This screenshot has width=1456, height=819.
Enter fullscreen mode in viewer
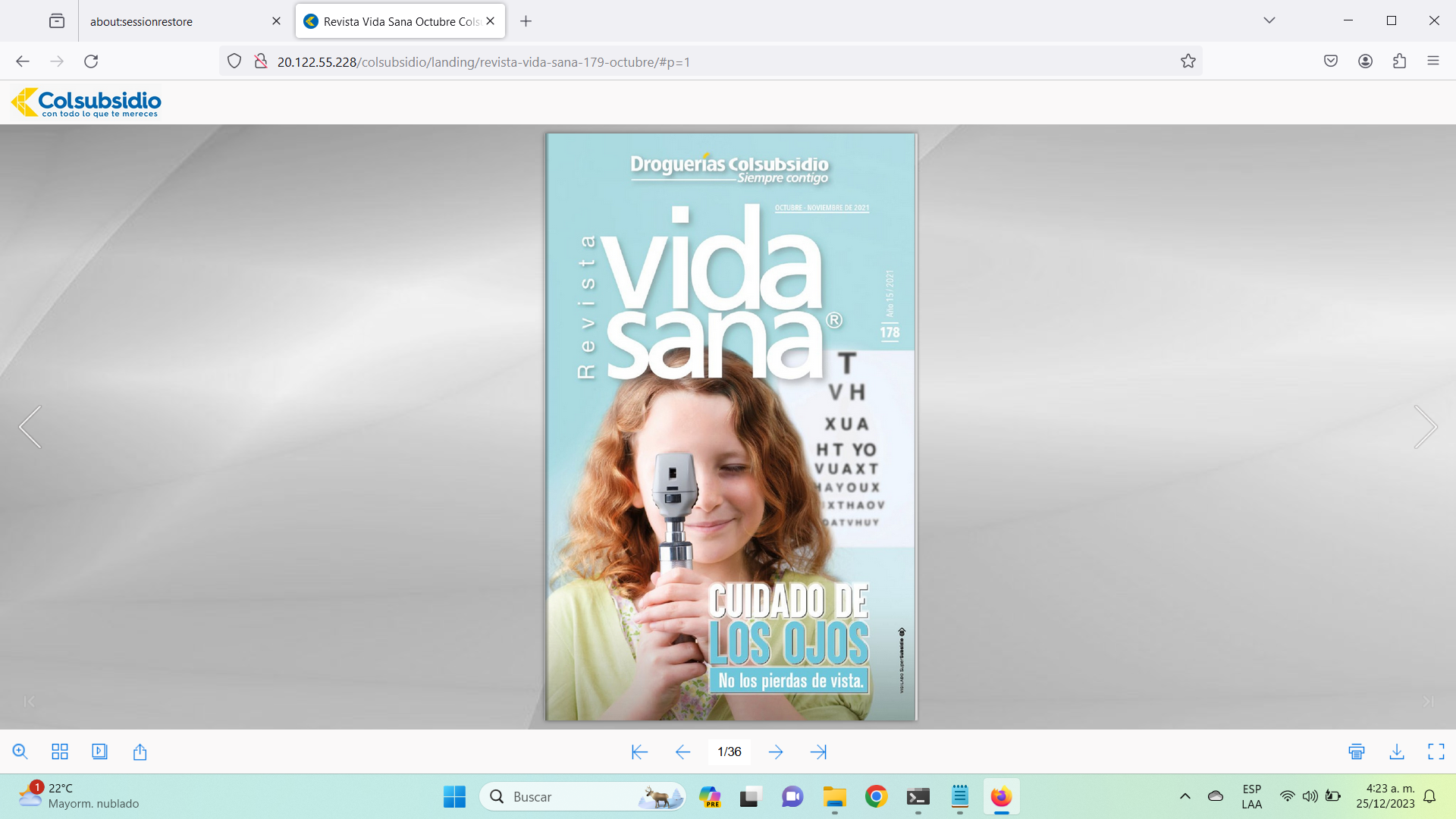tap(1436, 752)
